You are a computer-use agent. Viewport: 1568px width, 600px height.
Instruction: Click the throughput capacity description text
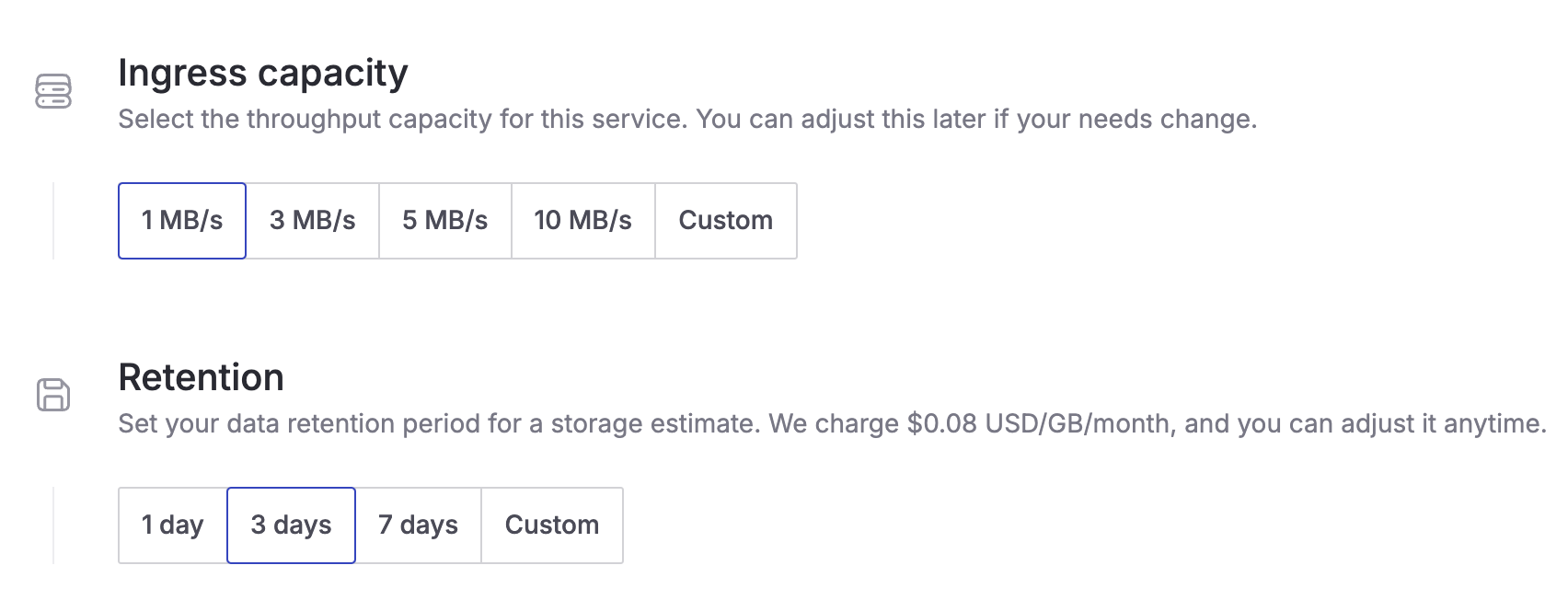point(686,120)
